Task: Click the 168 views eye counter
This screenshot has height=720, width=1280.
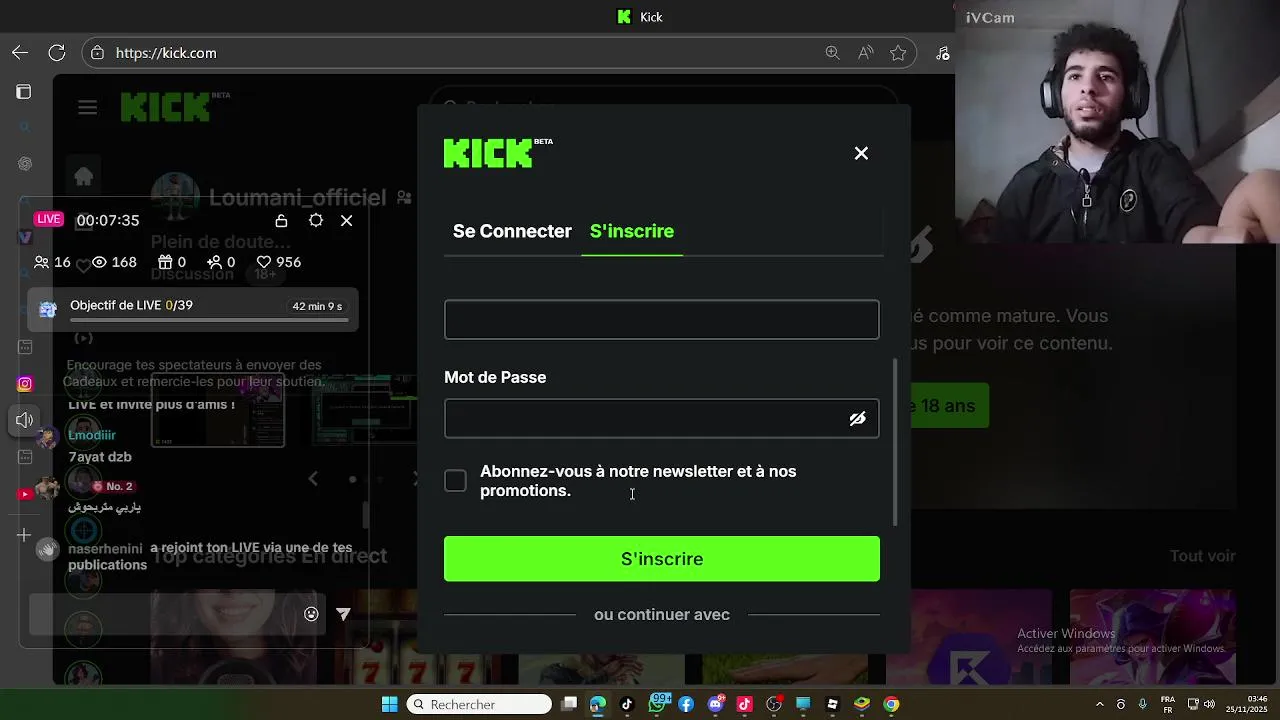Action: click(114, 262)
